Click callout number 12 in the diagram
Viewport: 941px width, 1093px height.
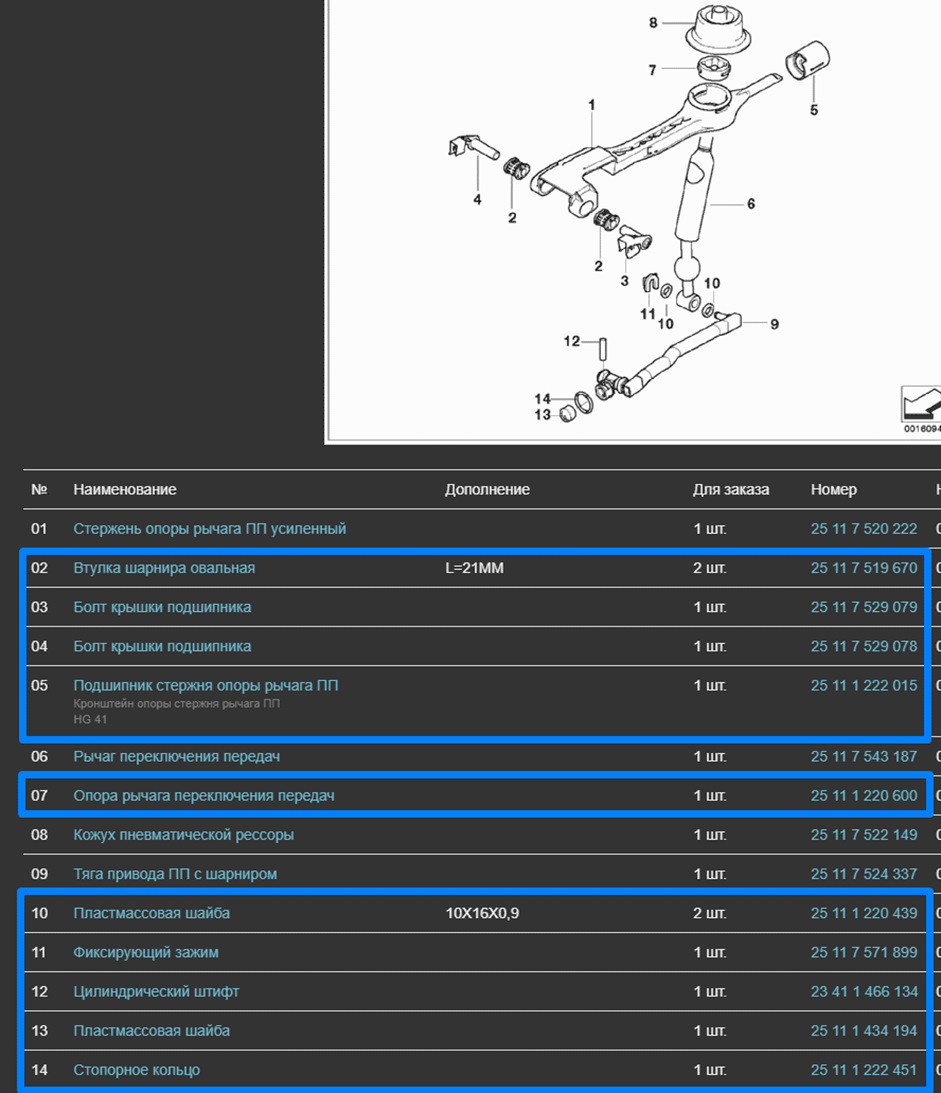[x=572, y=341]
